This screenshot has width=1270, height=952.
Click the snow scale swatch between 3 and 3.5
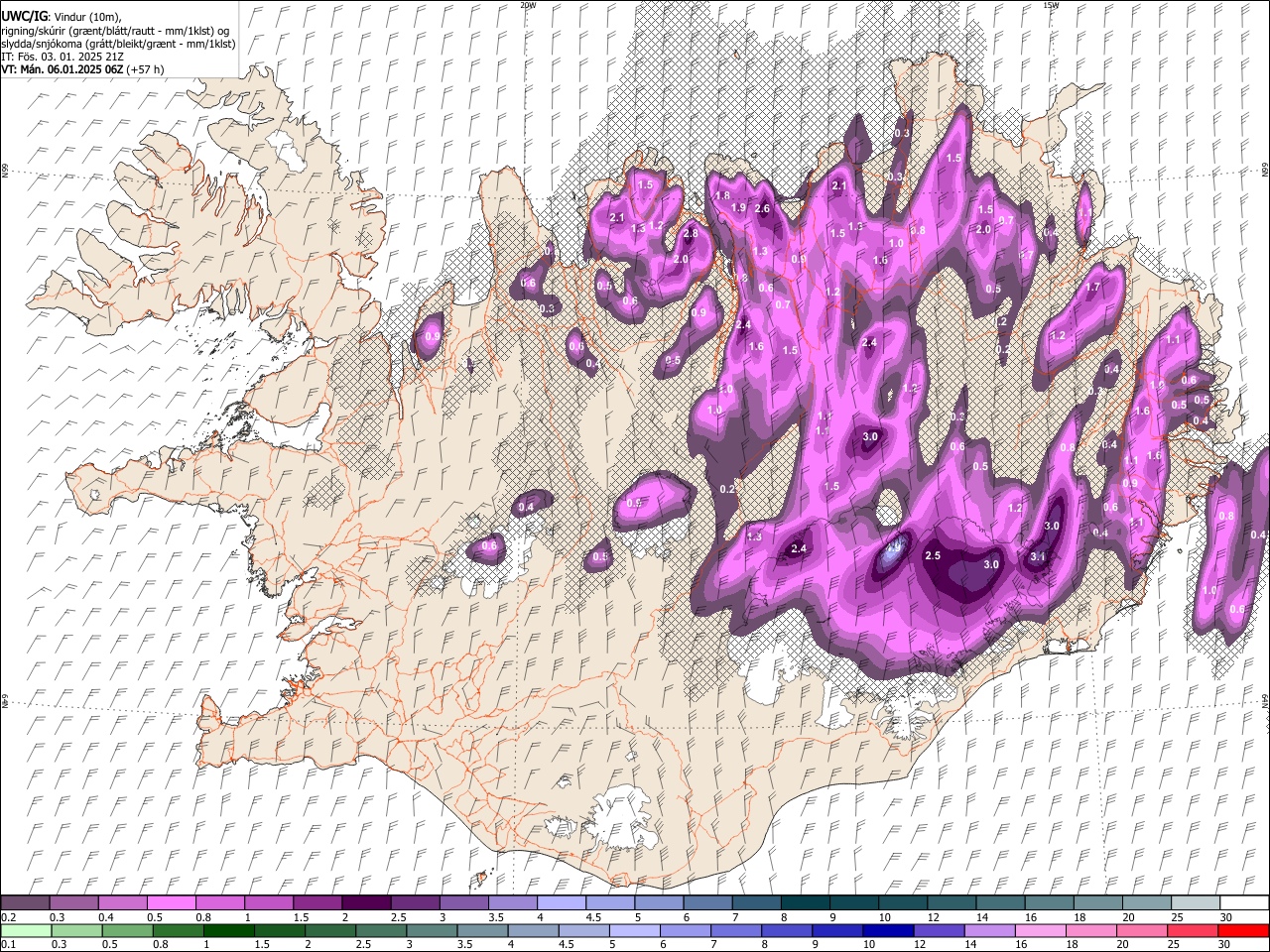tap(462, 902)
